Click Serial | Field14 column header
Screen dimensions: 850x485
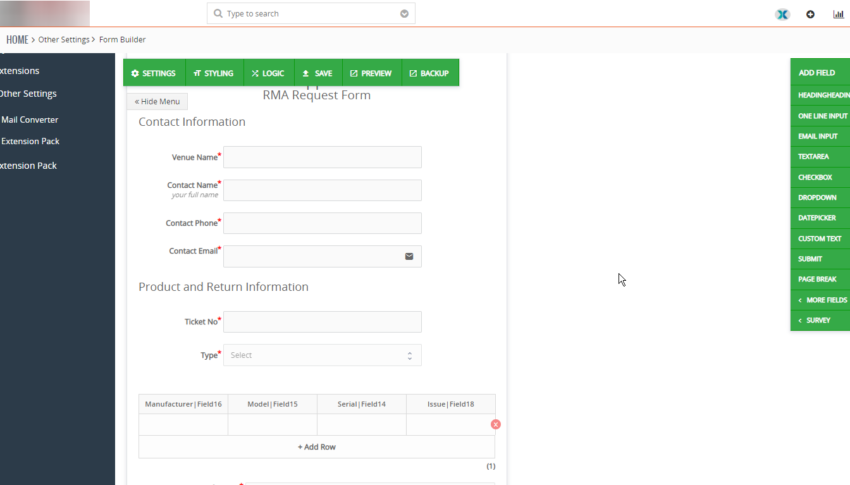362,404
